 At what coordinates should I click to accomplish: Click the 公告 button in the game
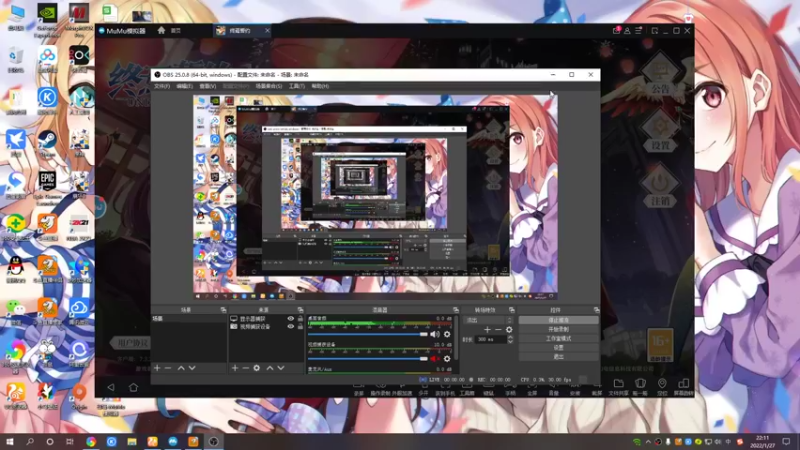pyautogui.click(x=660, y=73)
